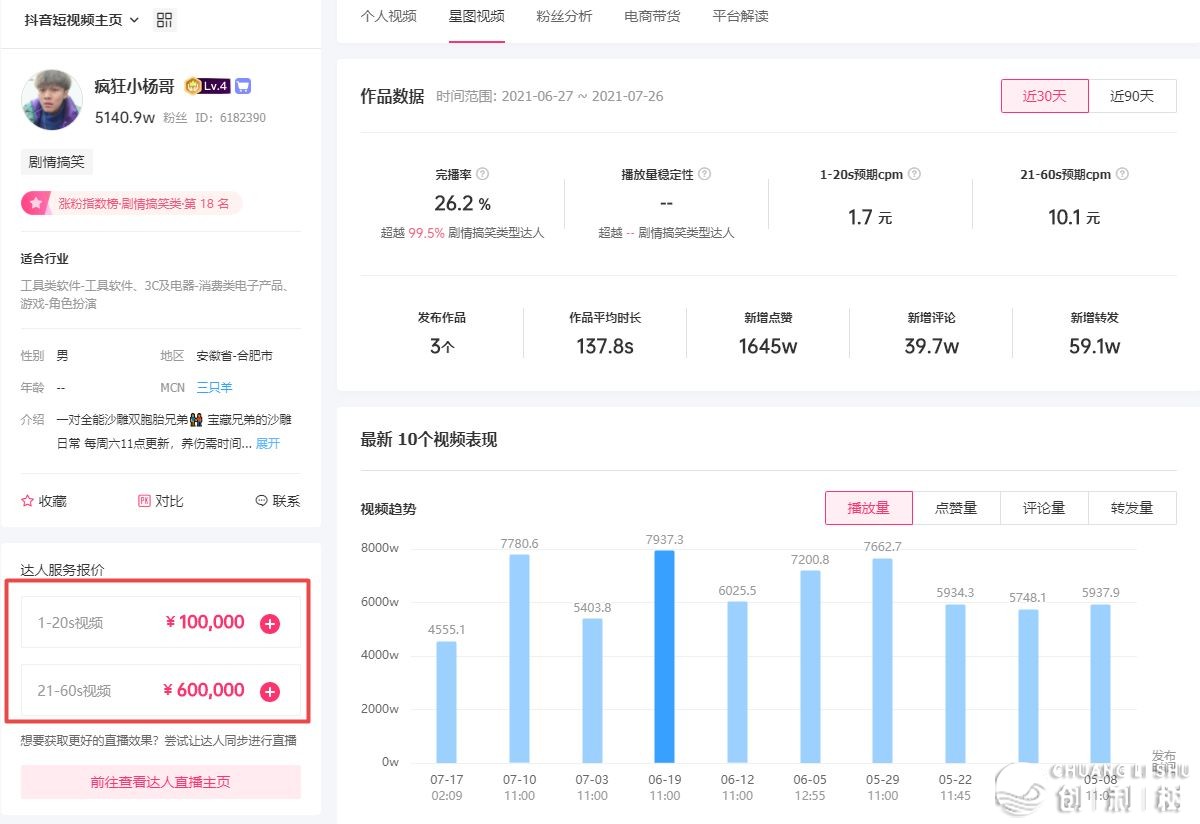Expand the introduction with 展开
The image size is (1200, 824).
point(268,443)
